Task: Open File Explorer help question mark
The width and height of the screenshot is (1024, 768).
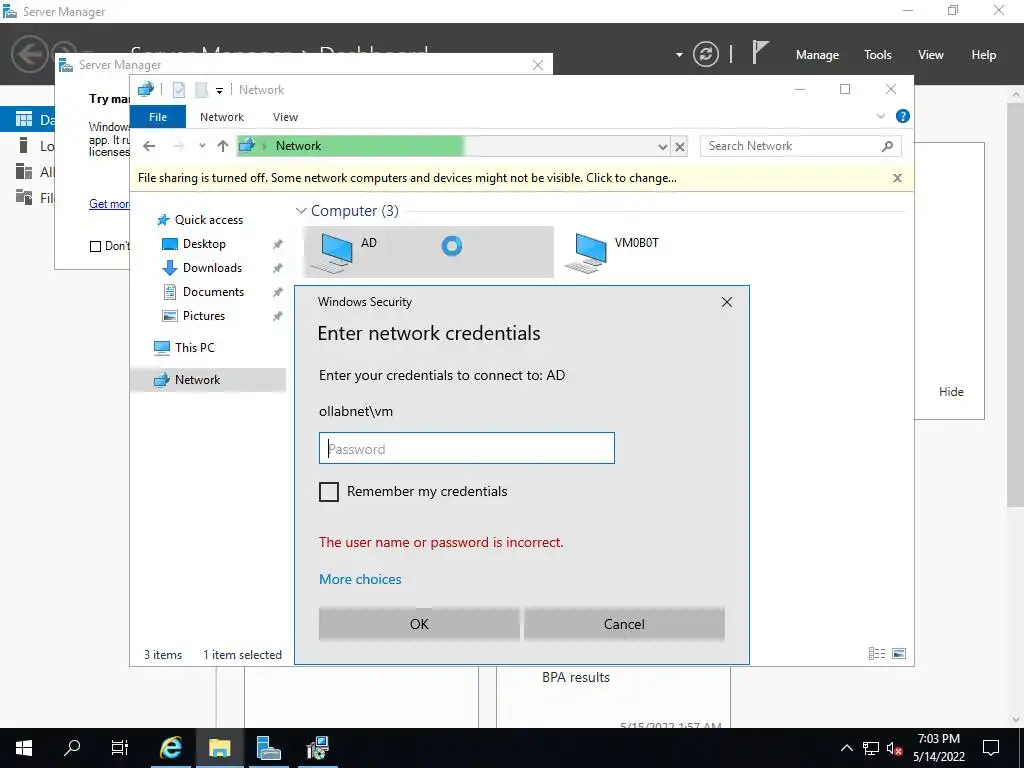Action: pyautogui.click(x=903, y=116)
